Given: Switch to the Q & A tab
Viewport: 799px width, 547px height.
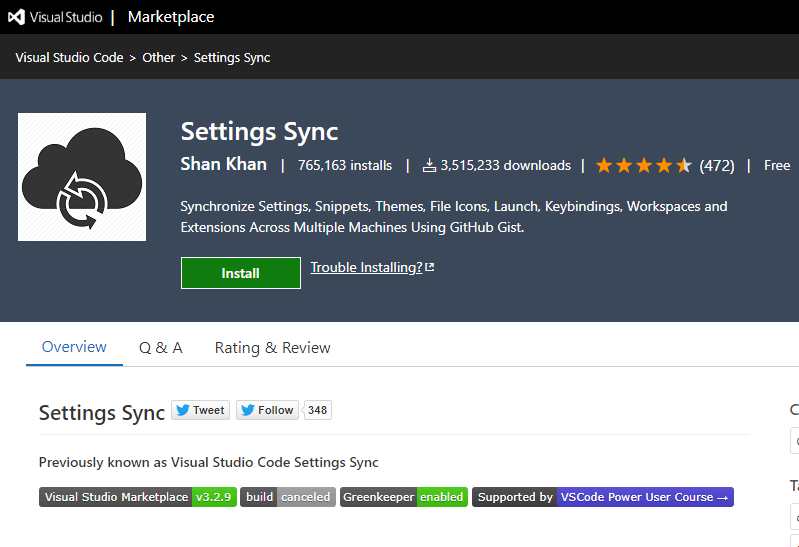Looking at the screenshot, I should point(161,348).
